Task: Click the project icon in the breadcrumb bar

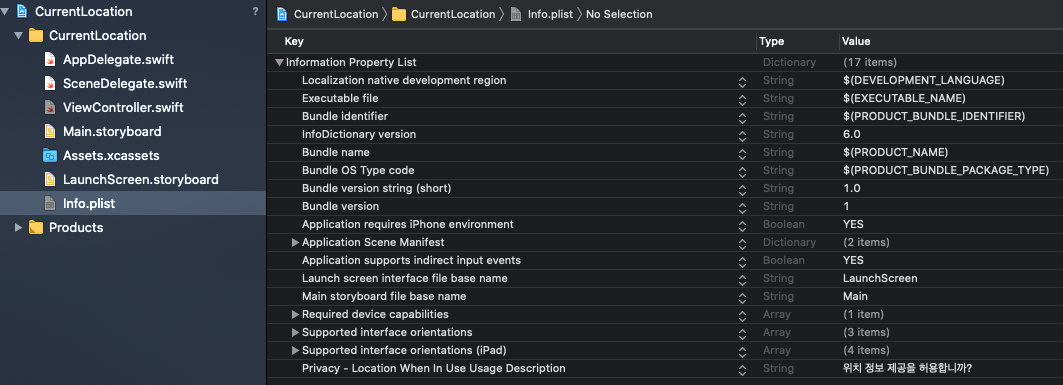Action: (282, 14)
